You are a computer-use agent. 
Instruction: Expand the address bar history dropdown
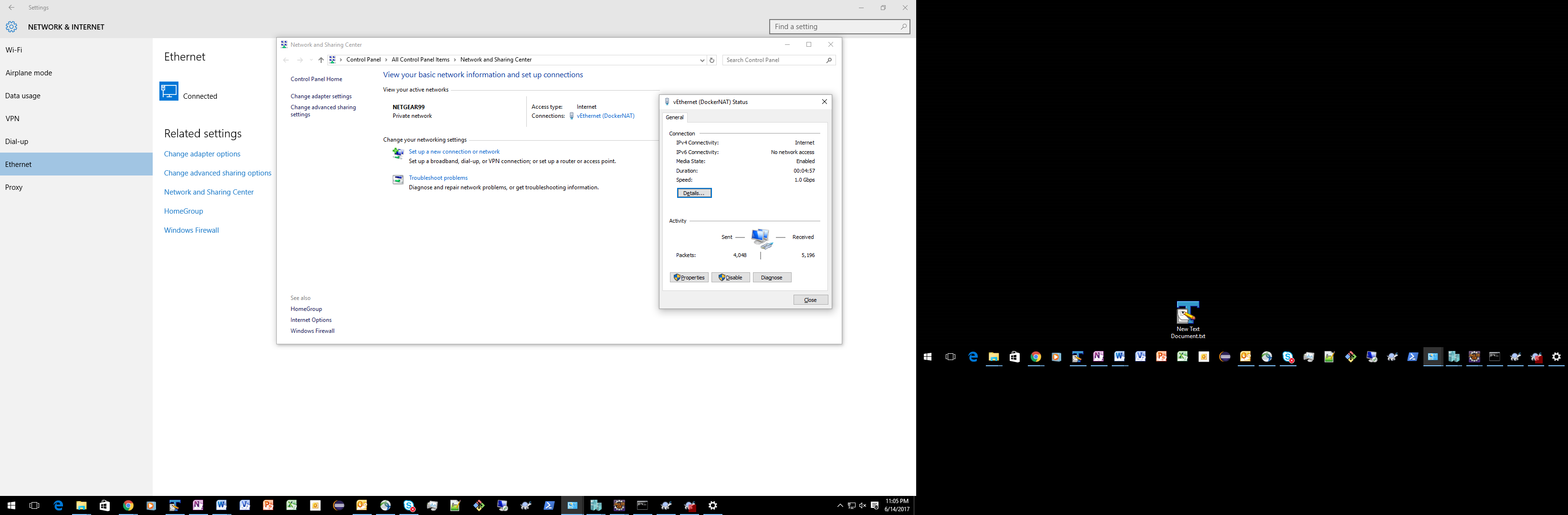coord(702,60)
